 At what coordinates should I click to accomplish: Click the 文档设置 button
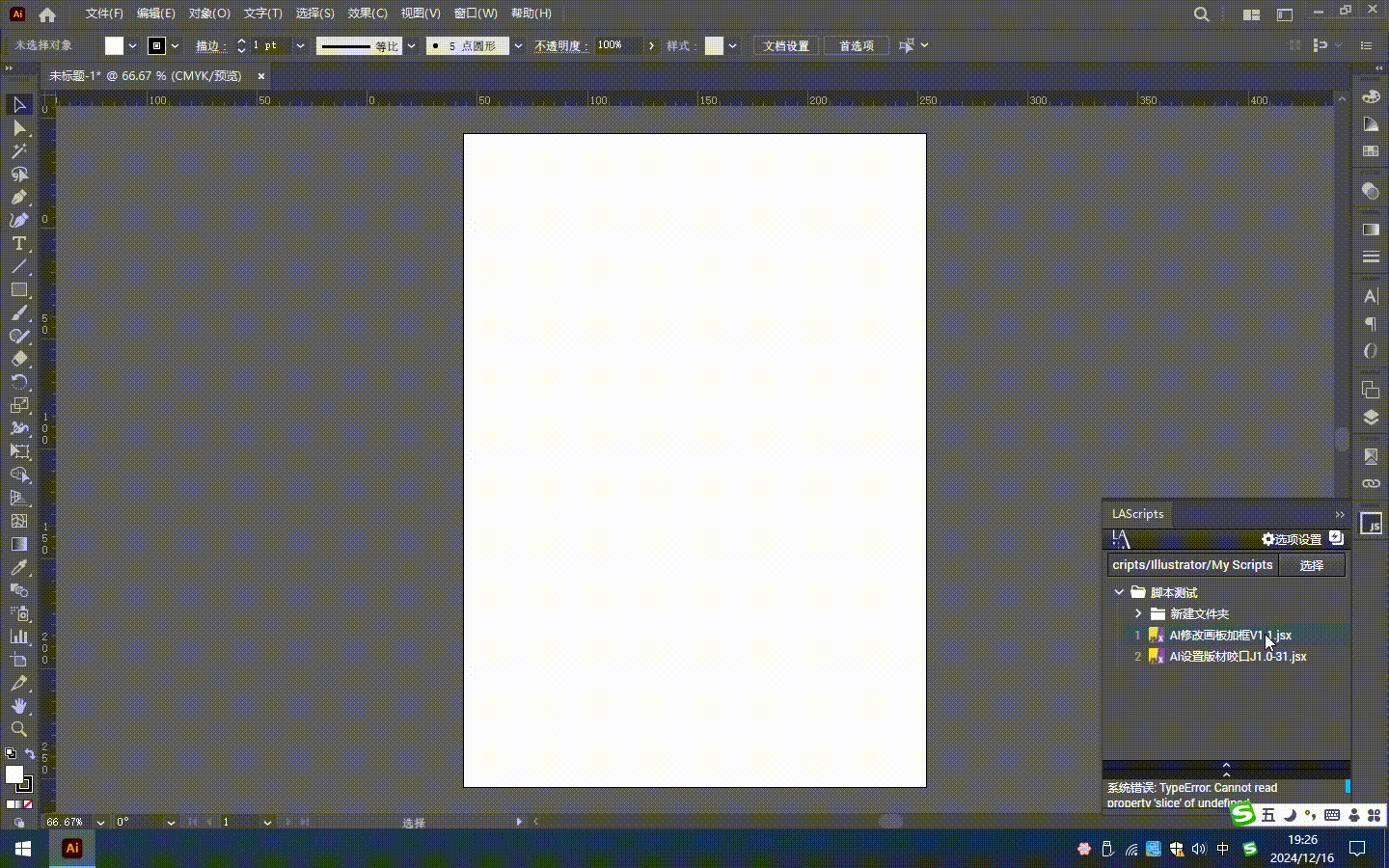pyautogui.click(x=786, y=45)
